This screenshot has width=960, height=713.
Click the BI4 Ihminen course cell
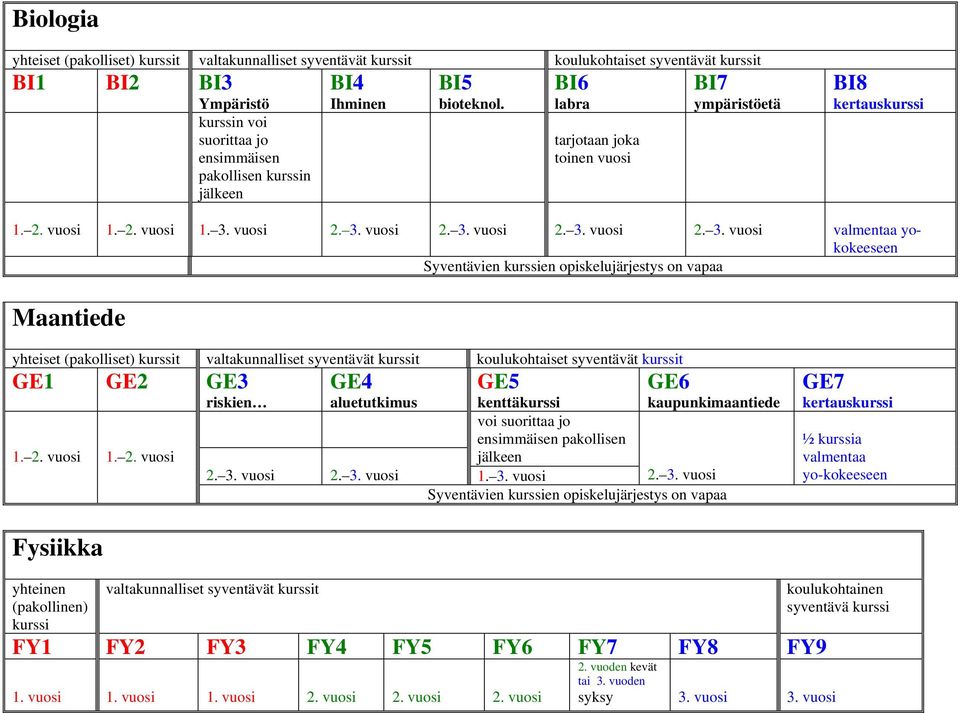[376, 91]
